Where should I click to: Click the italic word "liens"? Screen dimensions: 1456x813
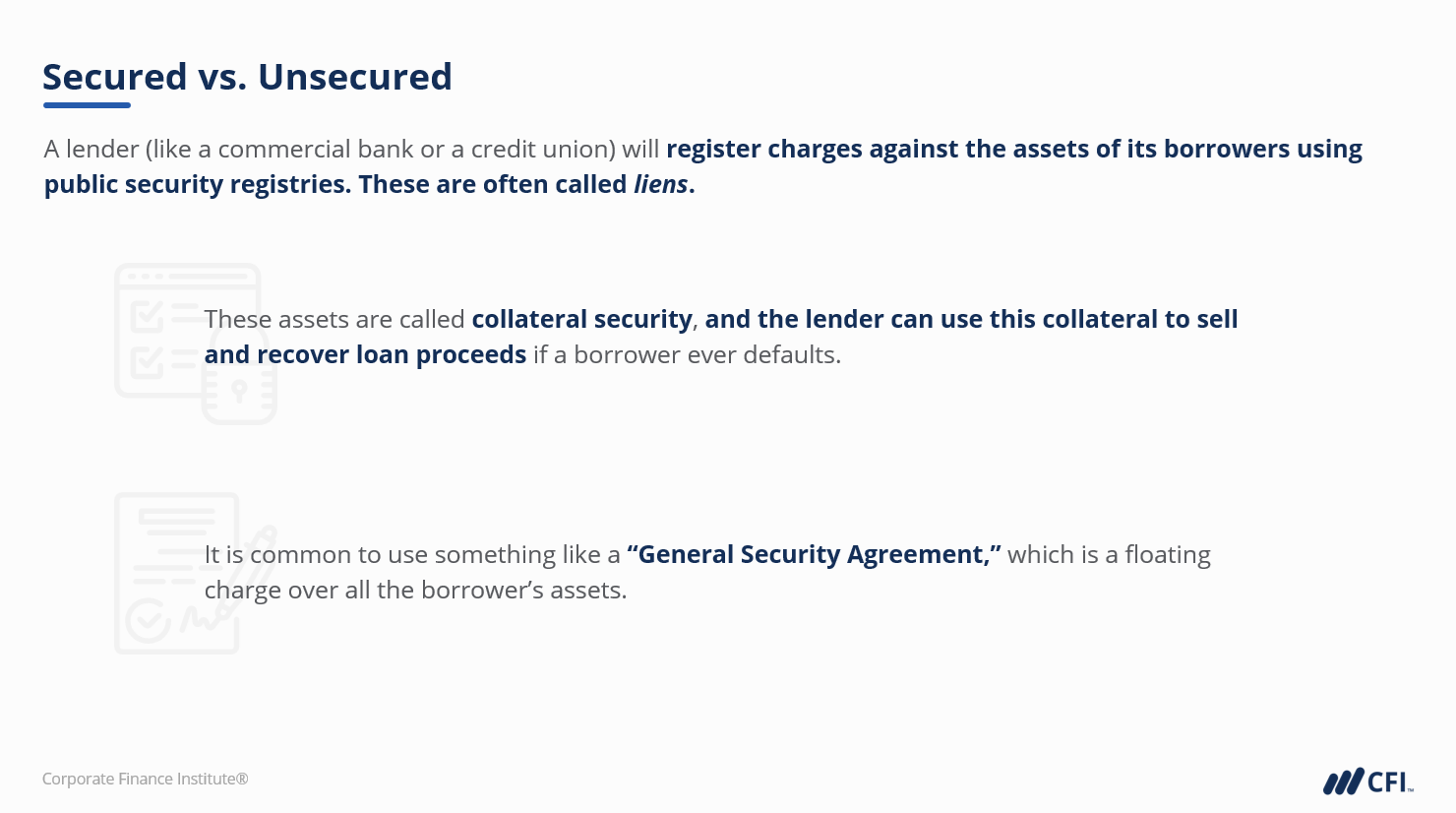(660, 185)
